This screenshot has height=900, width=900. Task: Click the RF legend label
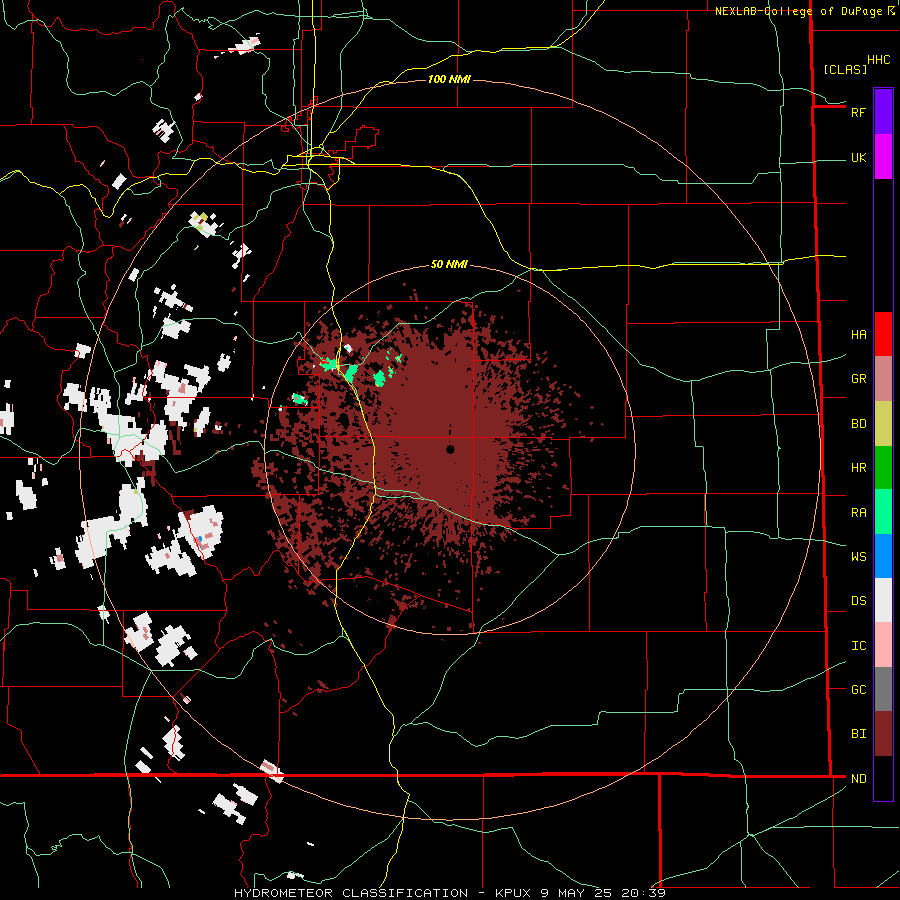pyautogui.click(x=858, y=112)
